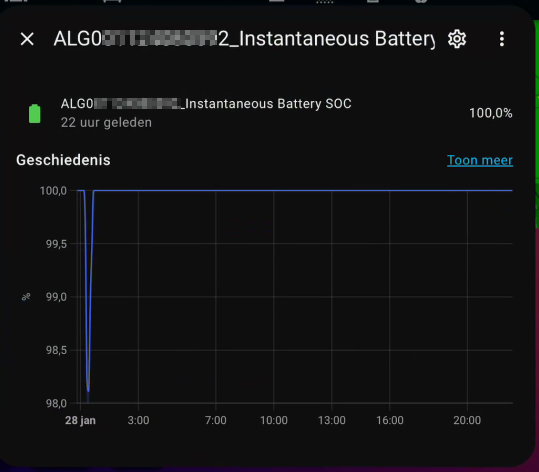Click the Geschiedenis section heading
The width and height of the screenshot is (539, 472).
pyautogui.click(x=63, y=160)
